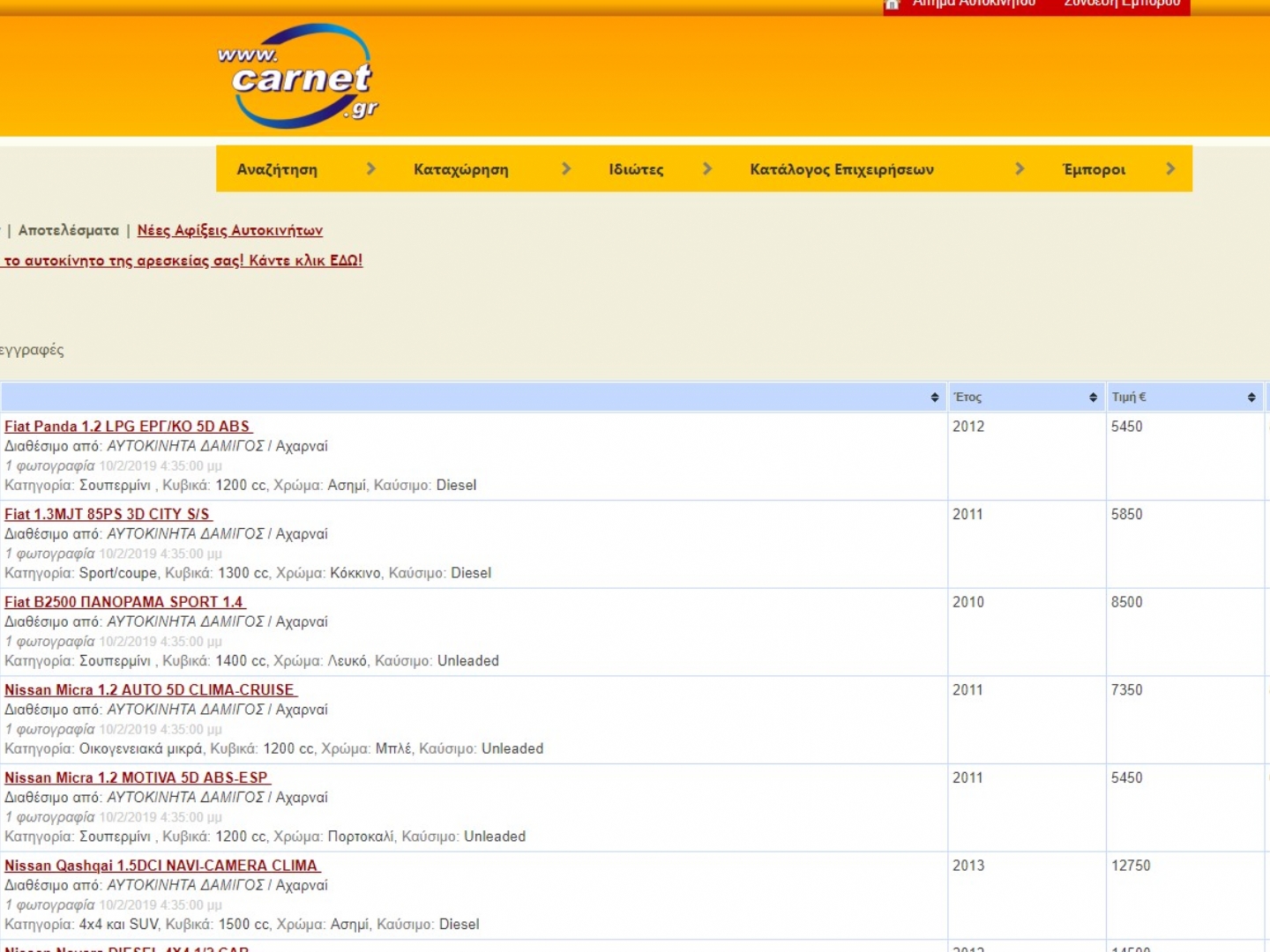1270x952 pixels.
Task: Open the Αναζήτηση menu
Action: point(277,169)
